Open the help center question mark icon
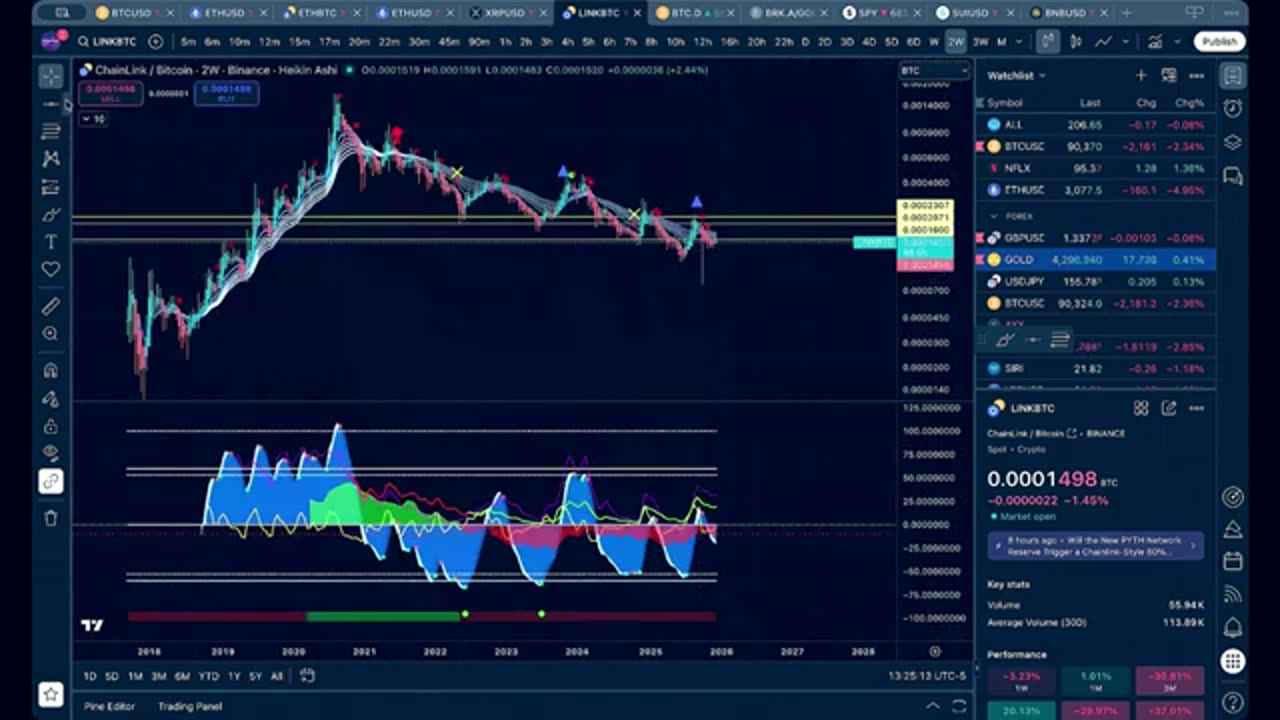Image resolution: width=1280 pixels, height=720 pixels. [1233, 702]
